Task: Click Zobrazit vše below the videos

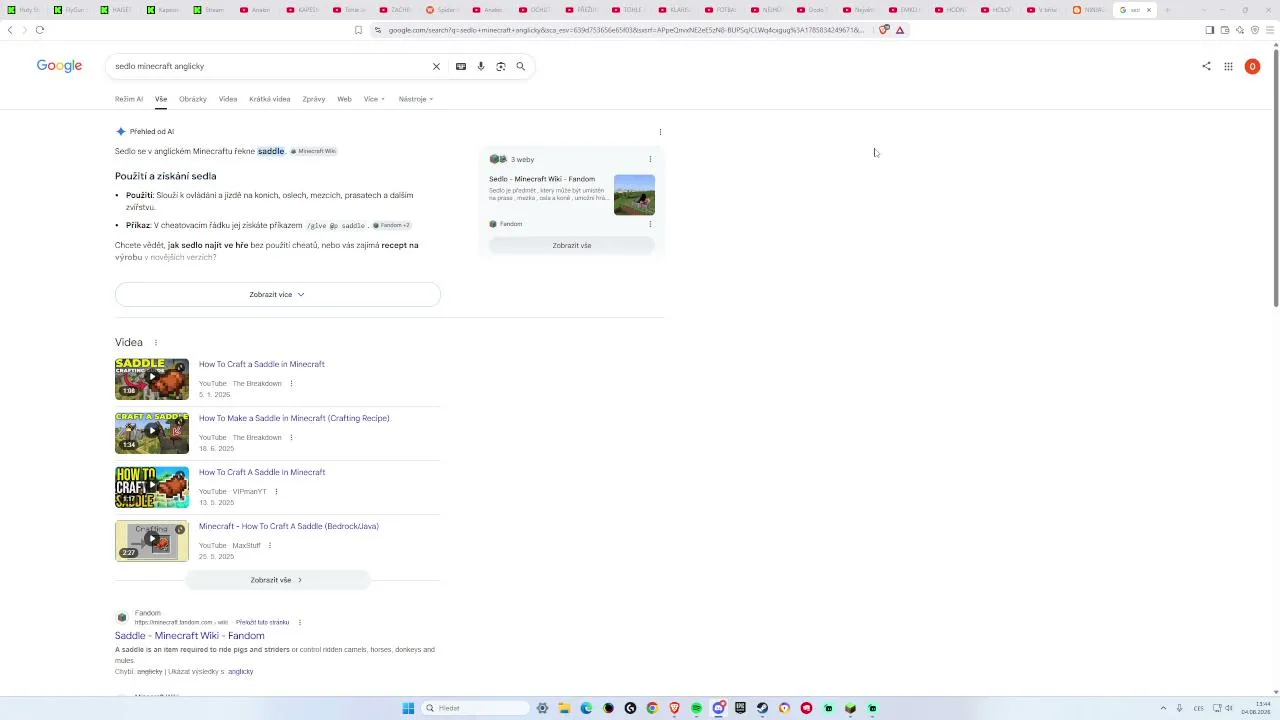Action: pyautogui.click(x=277, y=580)
